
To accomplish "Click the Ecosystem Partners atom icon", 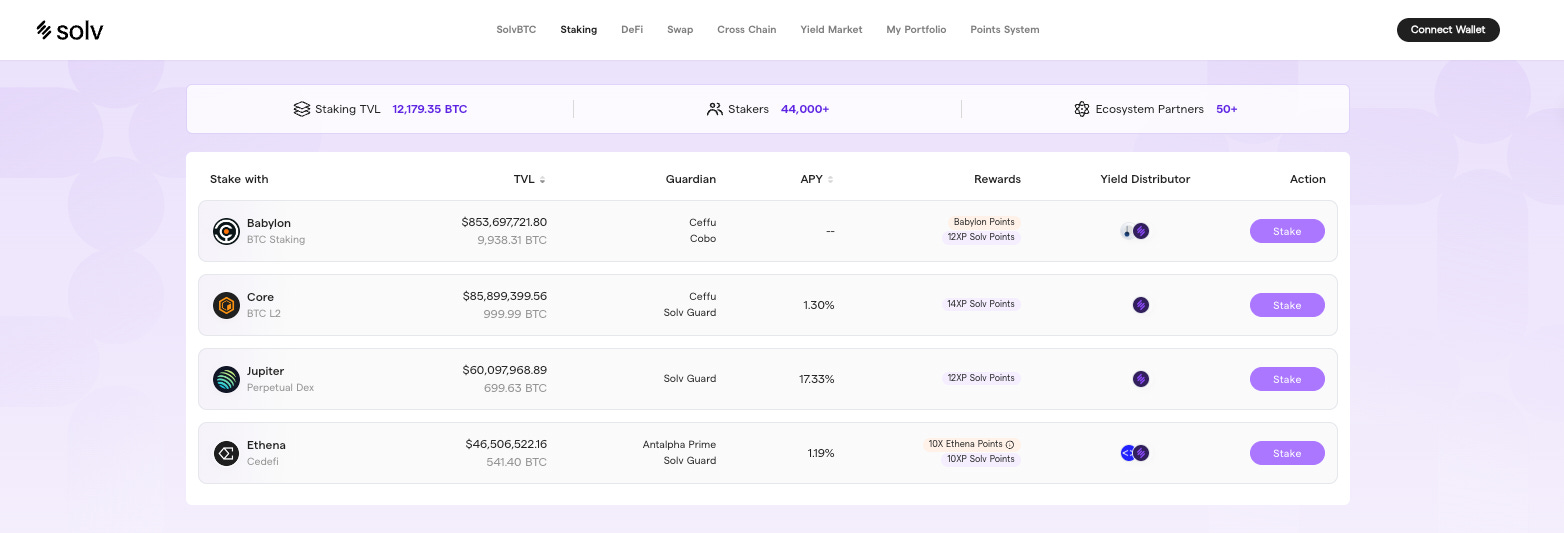I will coord(1081,109).
